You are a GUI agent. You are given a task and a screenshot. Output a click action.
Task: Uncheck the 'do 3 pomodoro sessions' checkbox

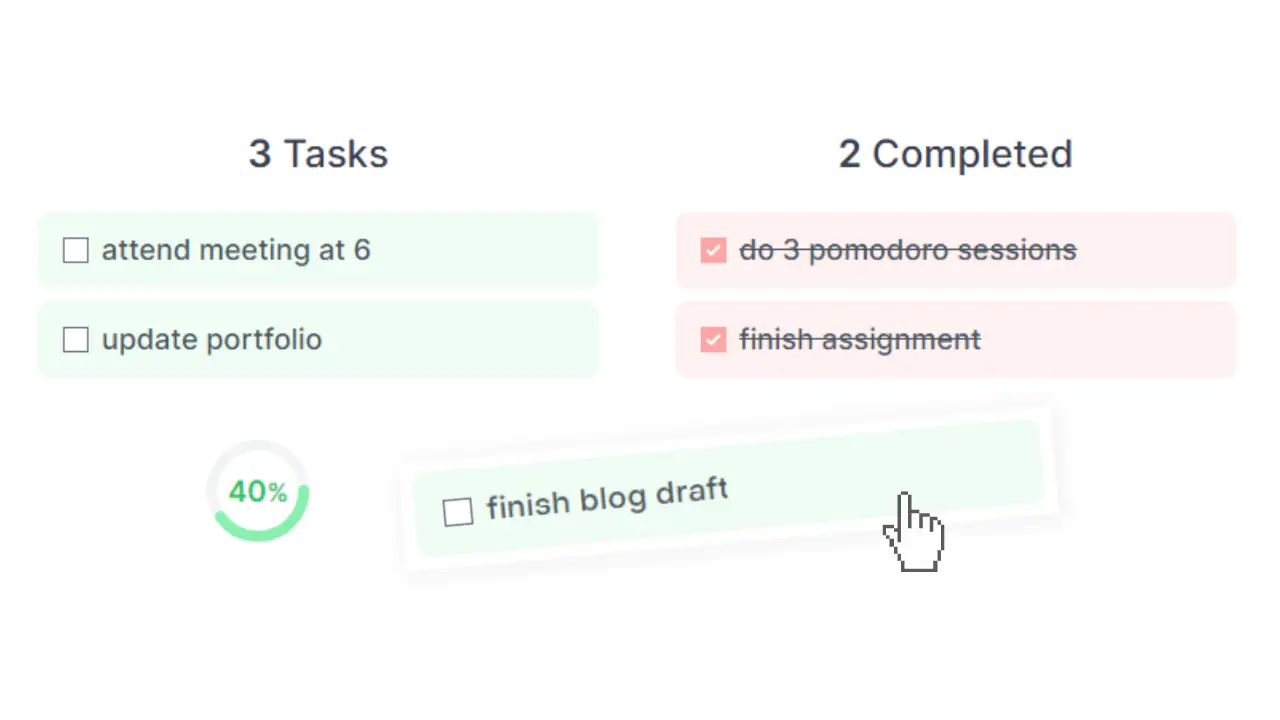[713, 250]
